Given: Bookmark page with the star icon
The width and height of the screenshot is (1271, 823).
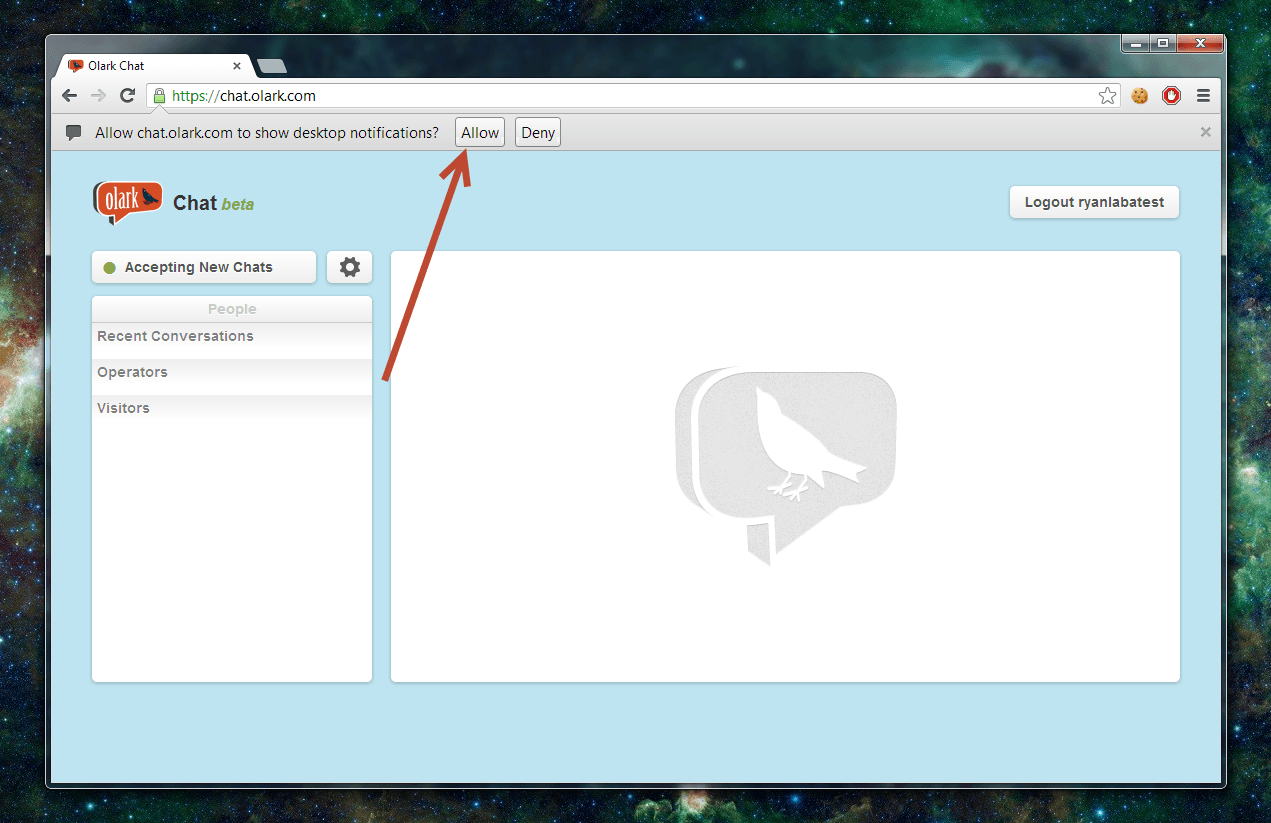Looking at the screenshot, I should click(x=1107, y=96).
